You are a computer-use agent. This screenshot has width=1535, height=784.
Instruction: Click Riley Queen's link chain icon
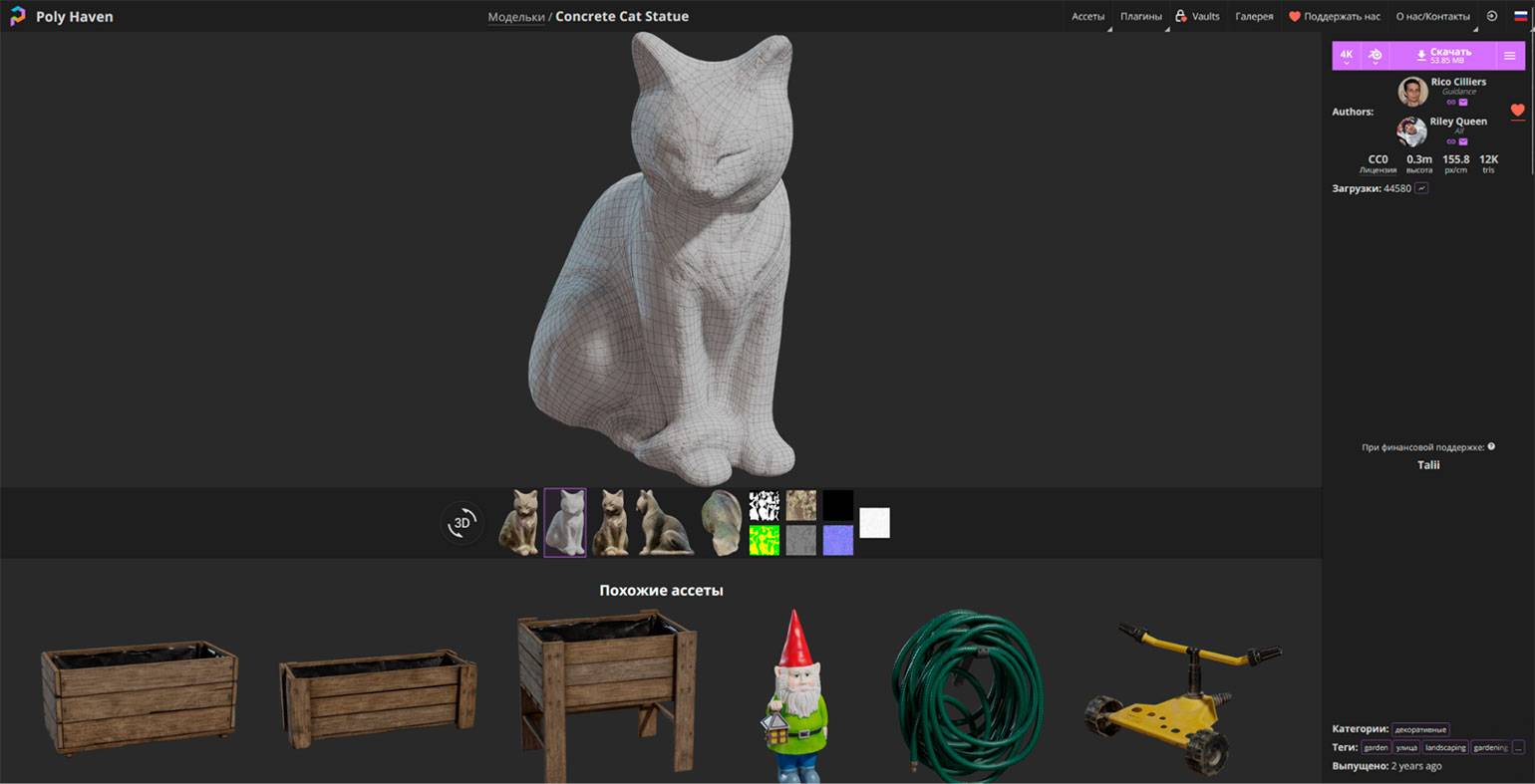pos(1451,141)
